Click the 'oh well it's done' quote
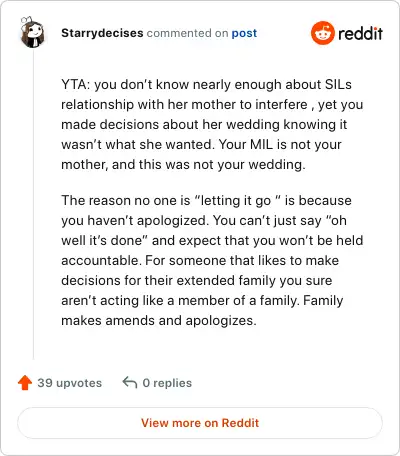 pos(204,230)
